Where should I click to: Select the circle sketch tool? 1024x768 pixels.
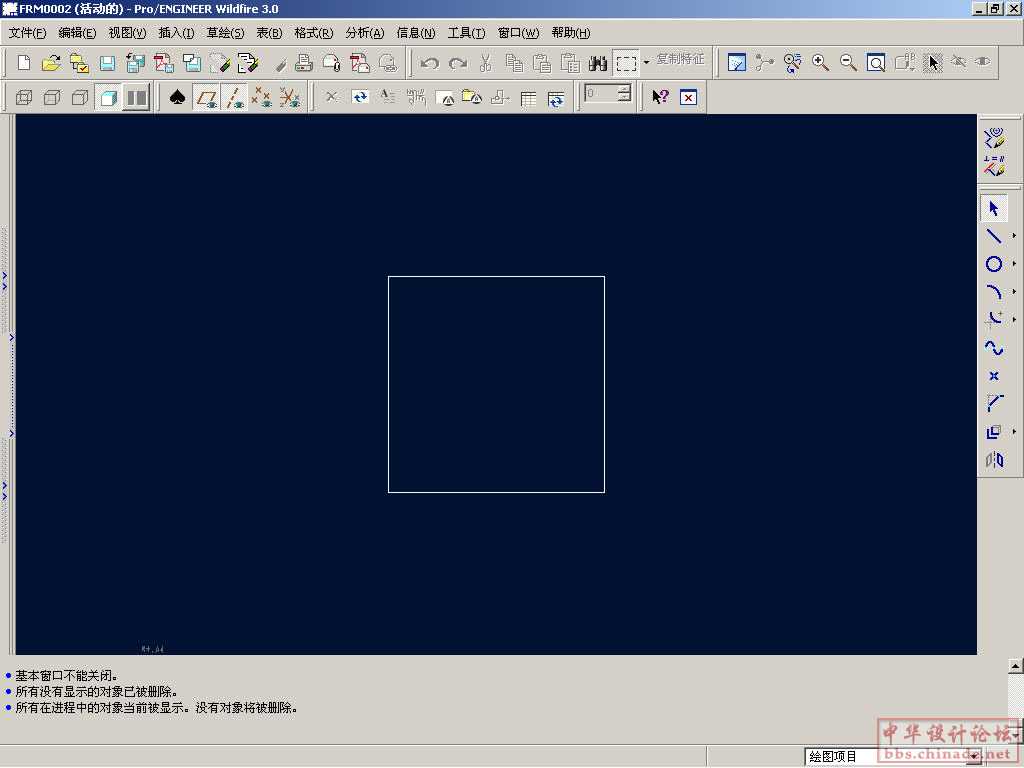click(994, 264)
